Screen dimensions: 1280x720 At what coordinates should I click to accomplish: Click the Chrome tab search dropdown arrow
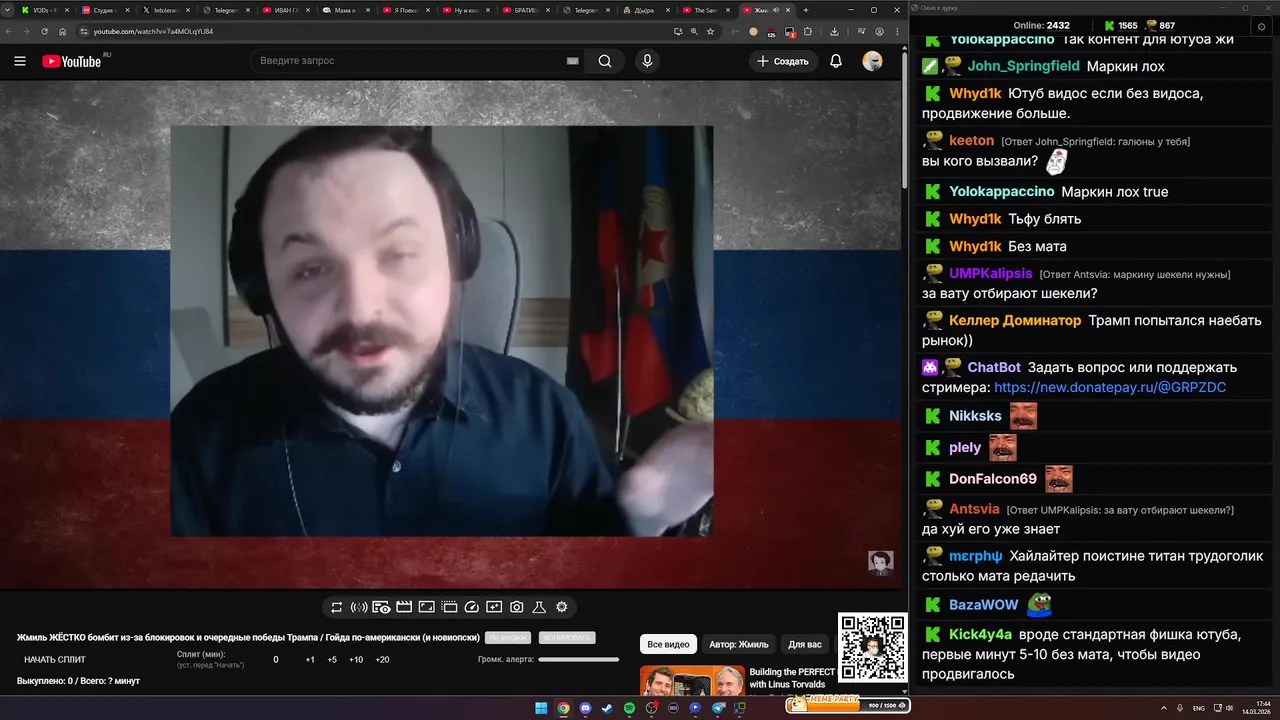click(x=7, y=10)
